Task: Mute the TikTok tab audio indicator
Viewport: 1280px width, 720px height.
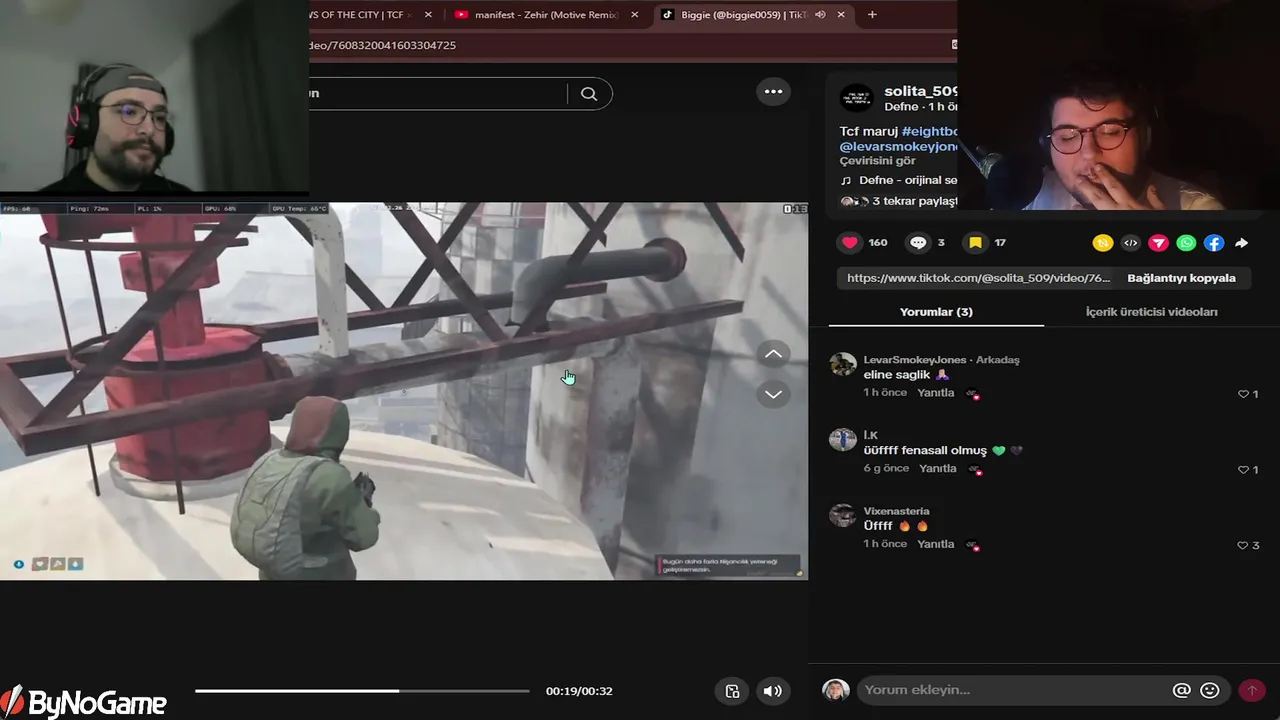Action: 820,15
